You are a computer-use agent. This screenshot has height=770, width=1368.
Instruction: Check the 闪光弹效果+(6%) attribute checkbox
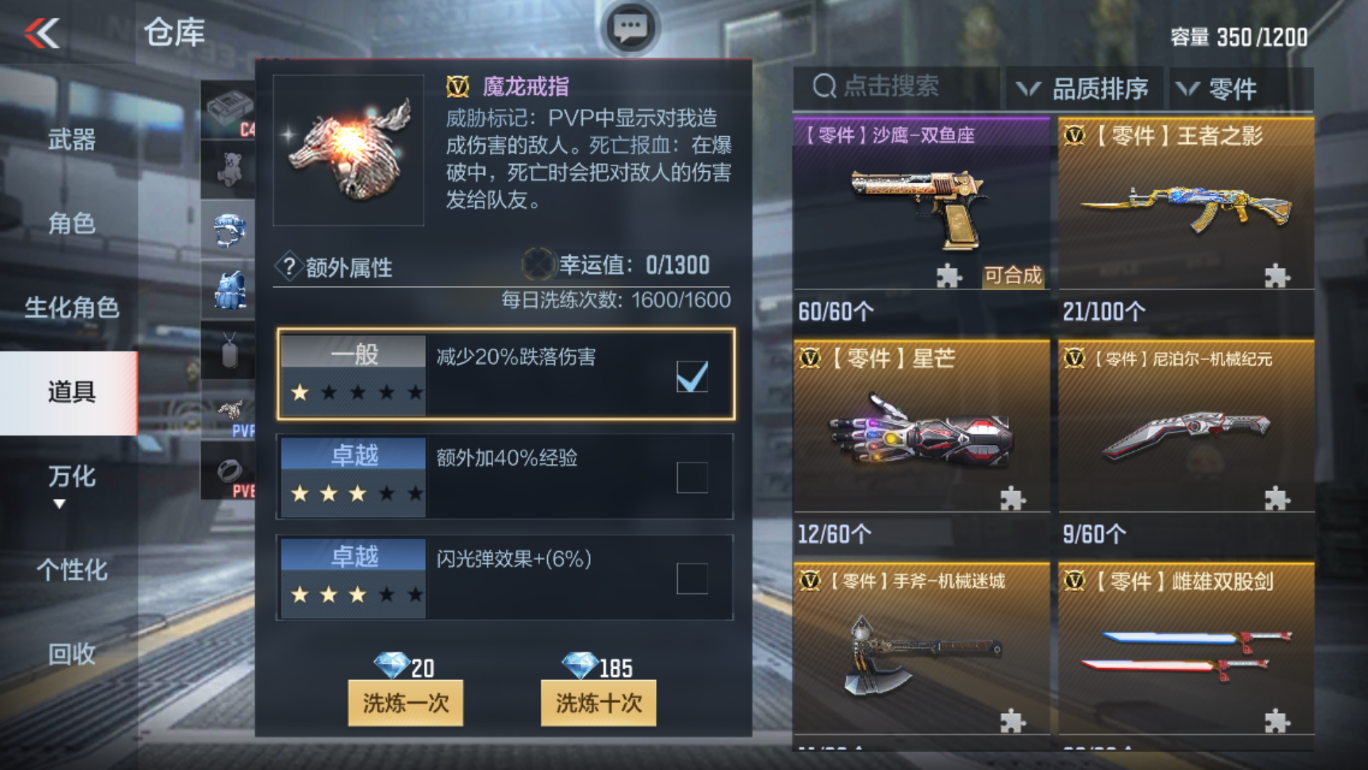692,578
